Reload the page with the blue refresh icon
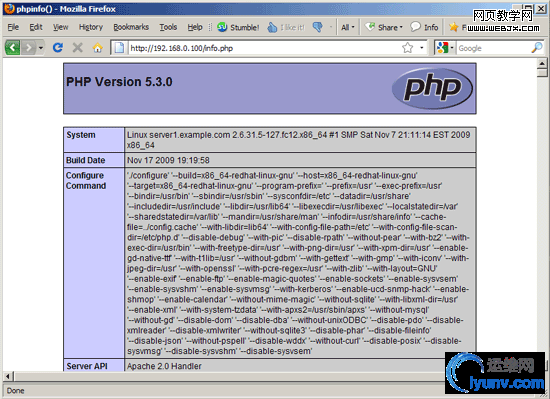The width and height of the screenshot is (550, 399). tap(58, 47)
